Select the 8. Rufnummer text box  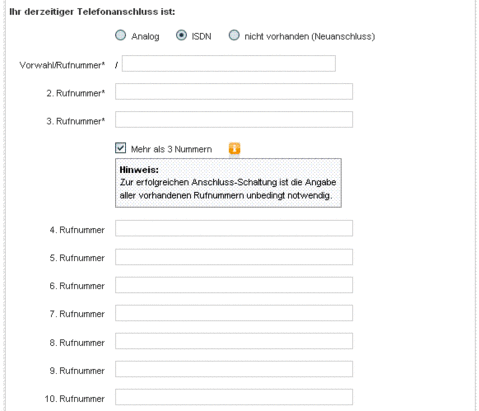pyautogui.click(x=234, y=341)
